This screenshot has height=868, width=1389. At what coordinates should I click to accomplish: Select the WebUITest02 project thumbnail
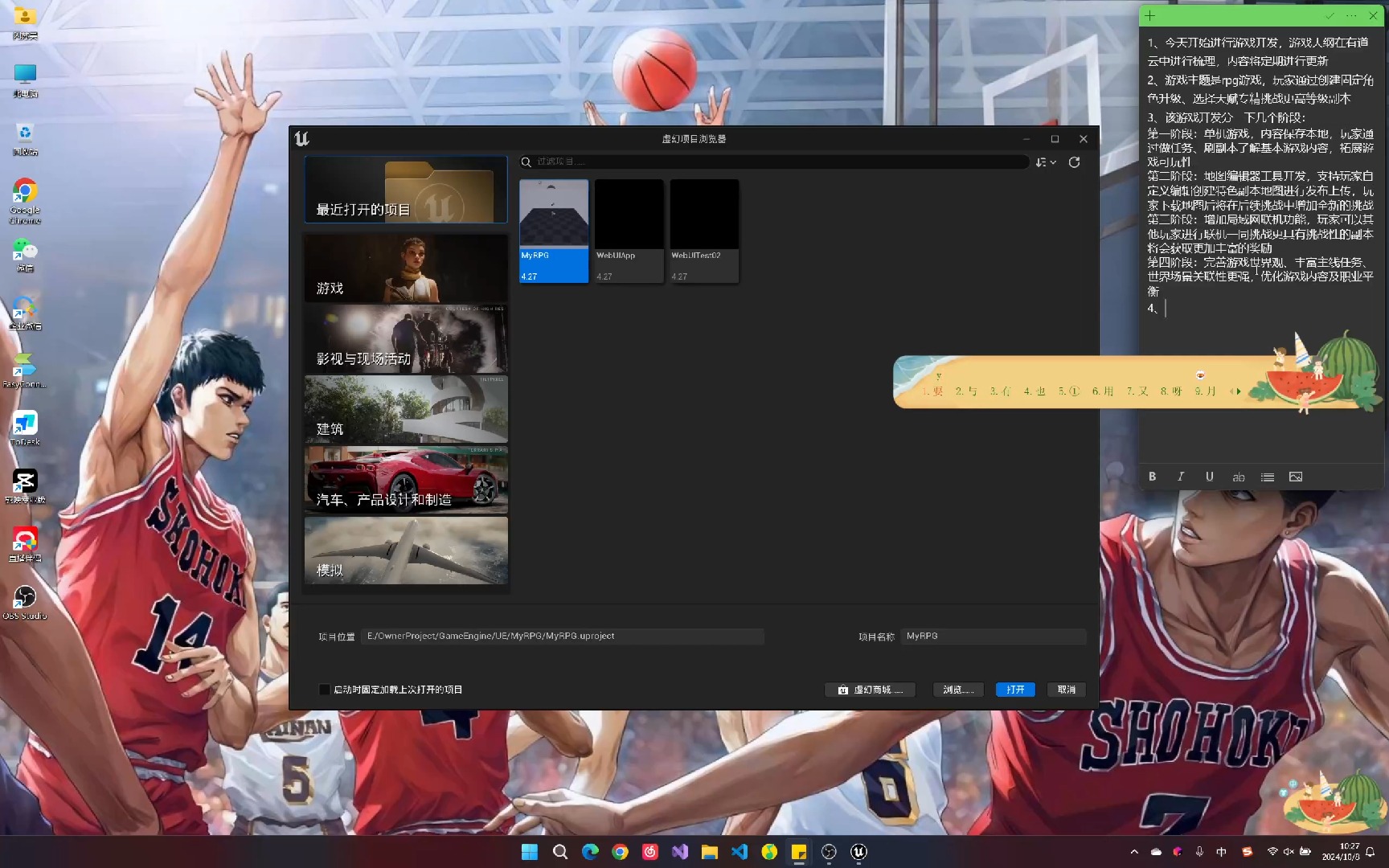(x=704, y=231)
